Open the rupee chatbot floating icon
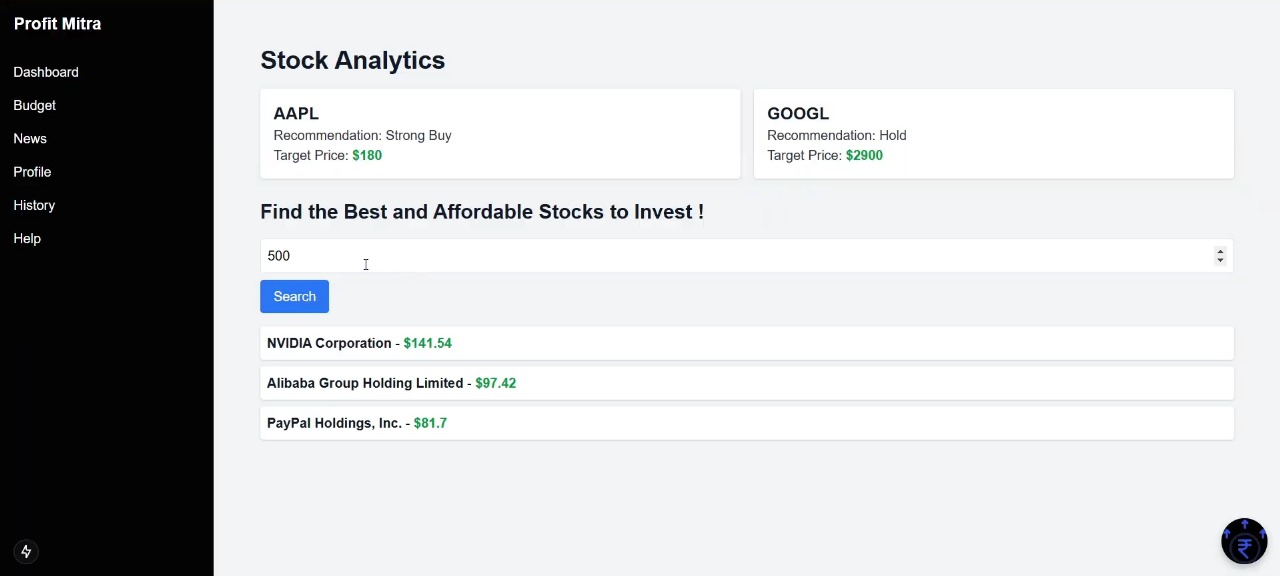 point(1244,542)
